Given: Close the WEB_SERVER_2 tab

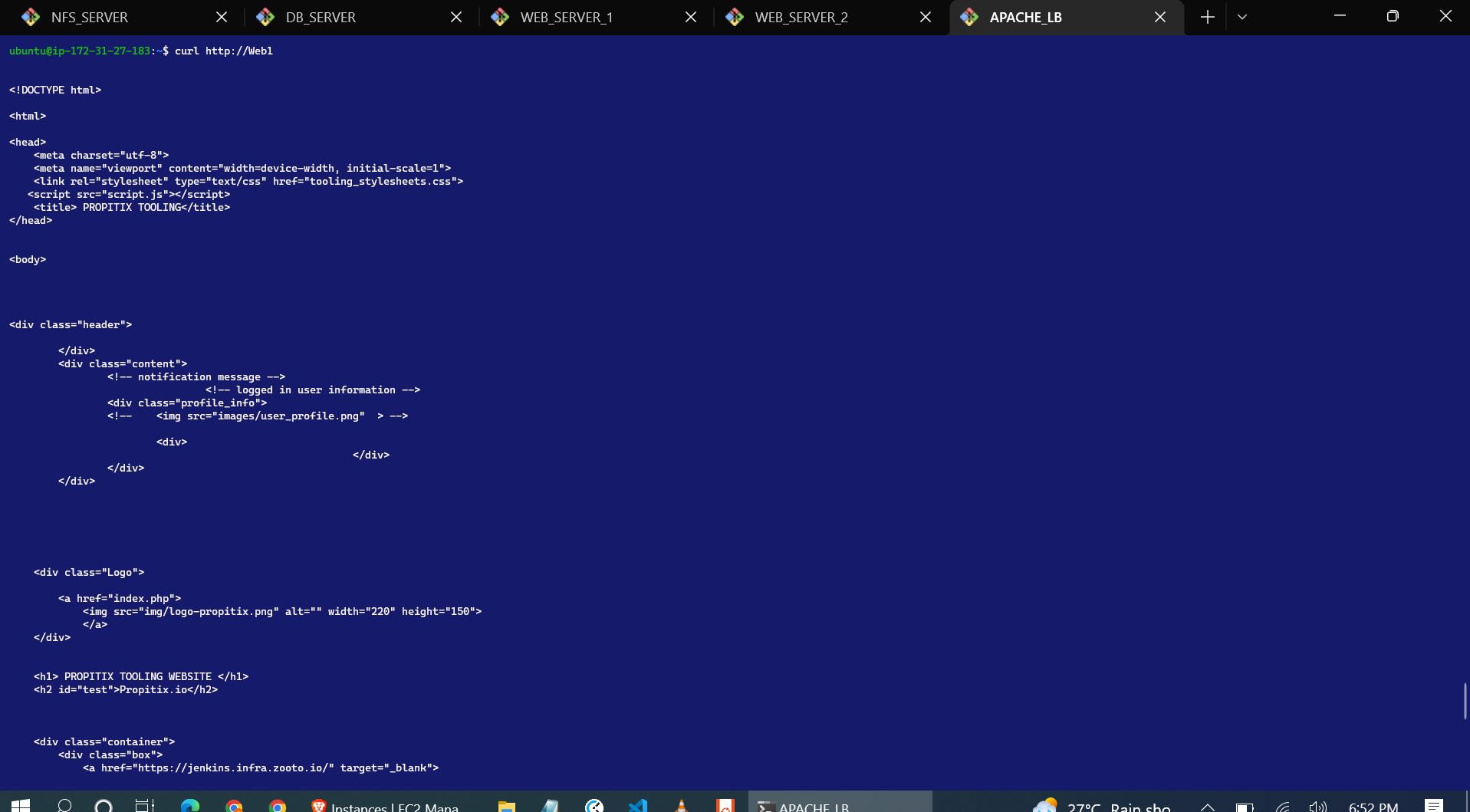Looking at the screenshot, I should click(x=926, y=17).
